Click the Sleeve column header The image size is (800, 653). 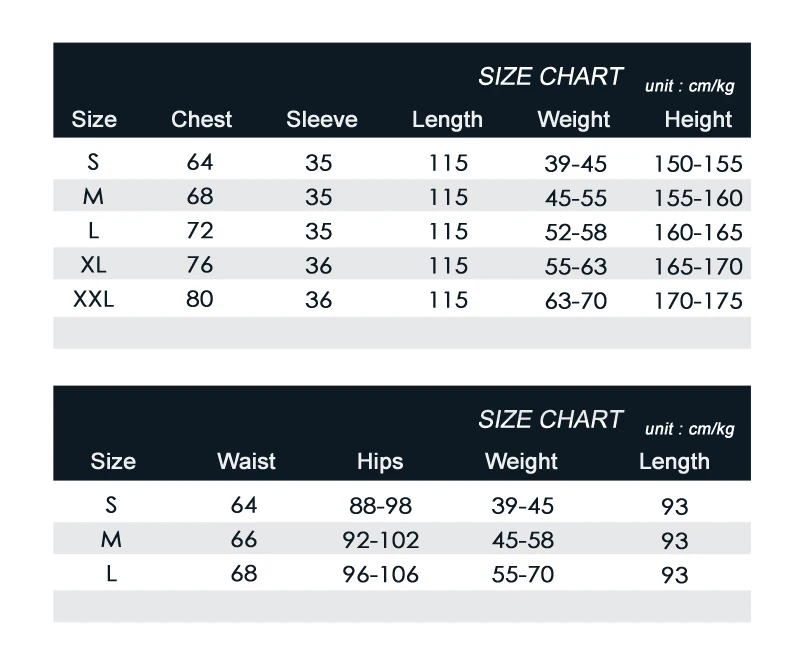322,119
